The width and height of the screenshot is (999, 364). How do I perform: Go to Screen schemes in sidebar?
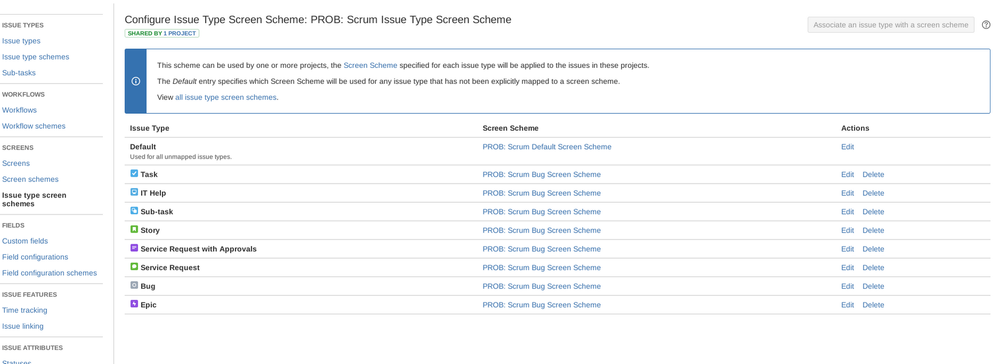(x=30, y=179)
